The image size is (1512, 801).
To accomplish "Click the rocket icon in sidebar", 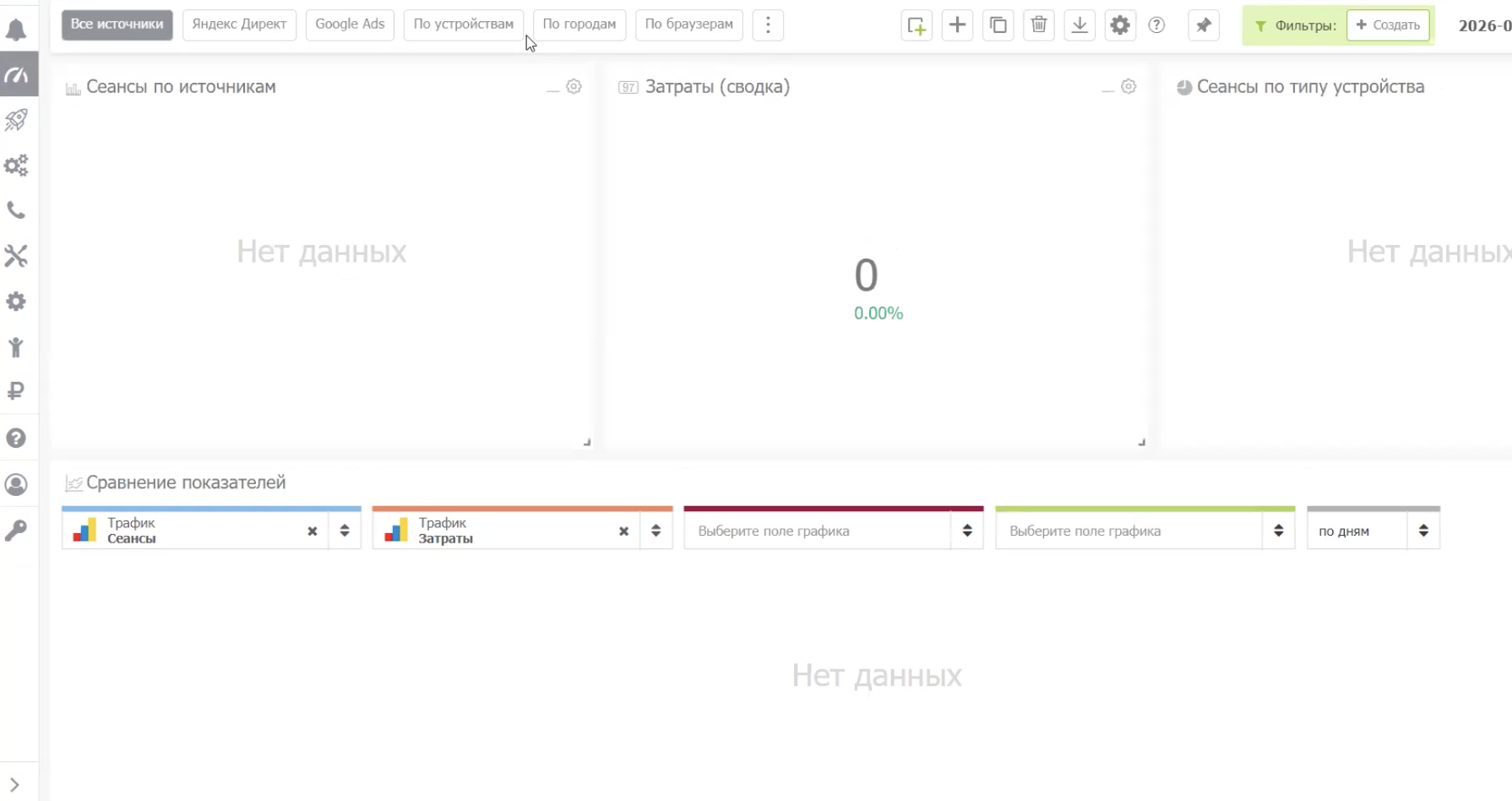I will click(x=16, y=120).
